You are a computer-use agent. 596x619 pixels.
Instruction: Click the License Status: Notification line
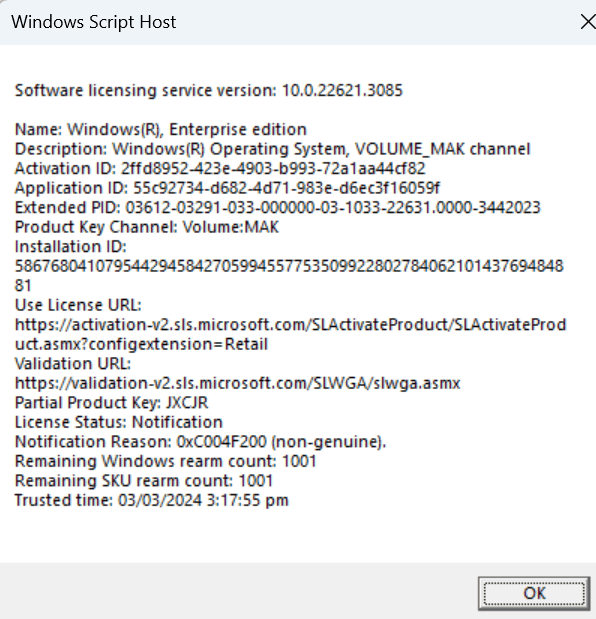(x=118, y=422)
